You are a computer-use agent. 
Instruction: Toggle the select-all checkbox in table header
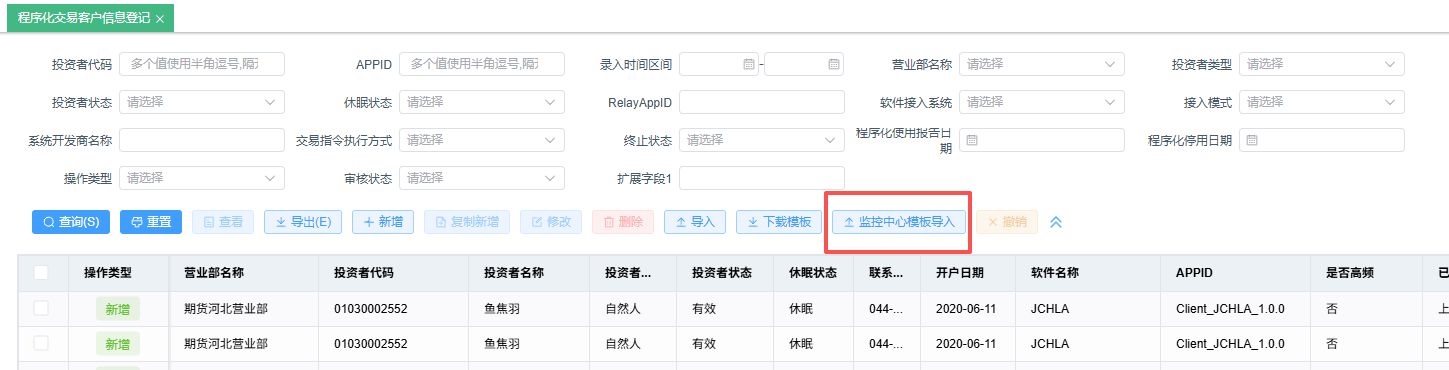tap(41, 272)
